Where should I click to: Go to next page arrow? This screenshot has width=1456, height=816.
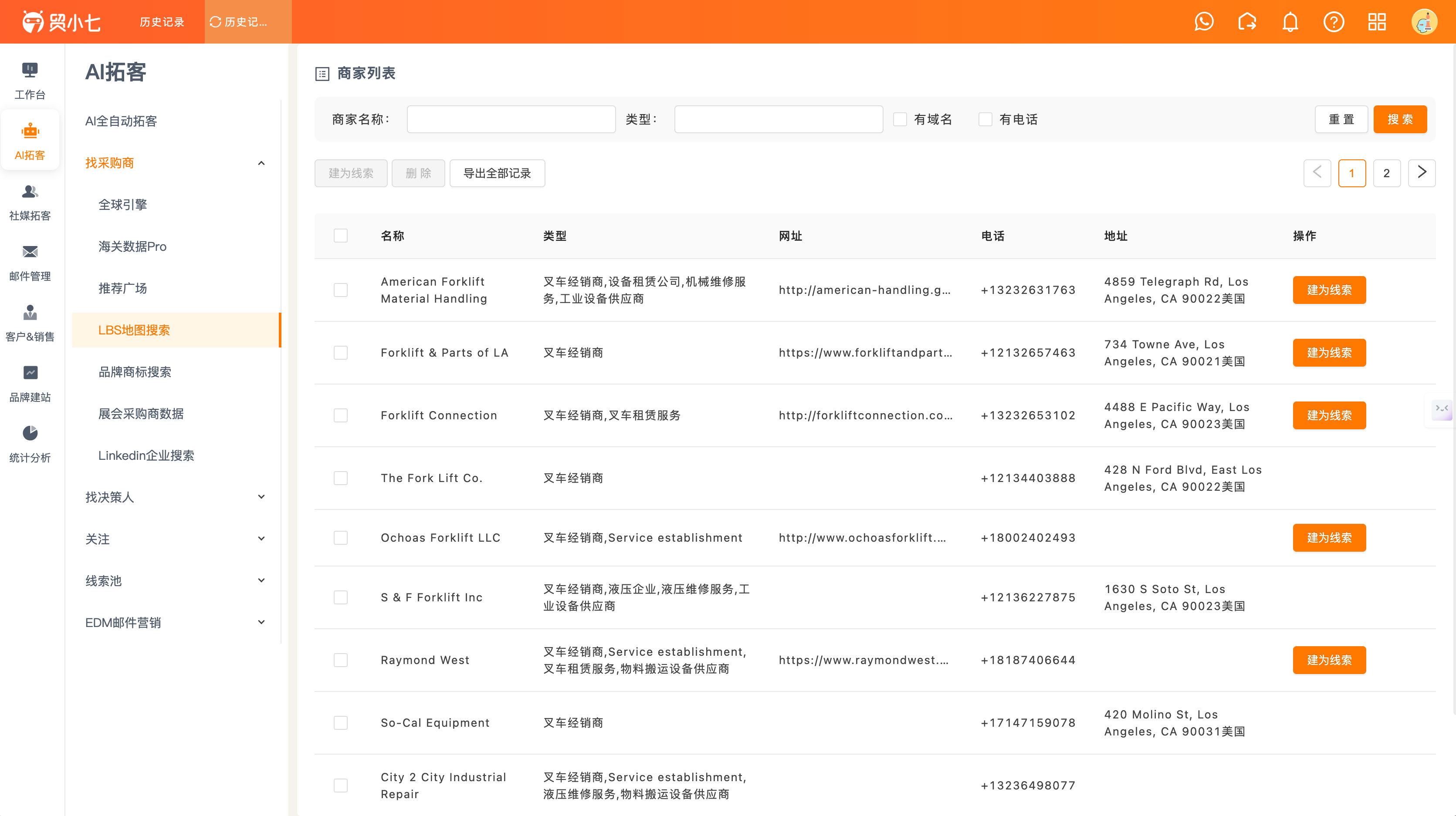[x=1422, y=173]
